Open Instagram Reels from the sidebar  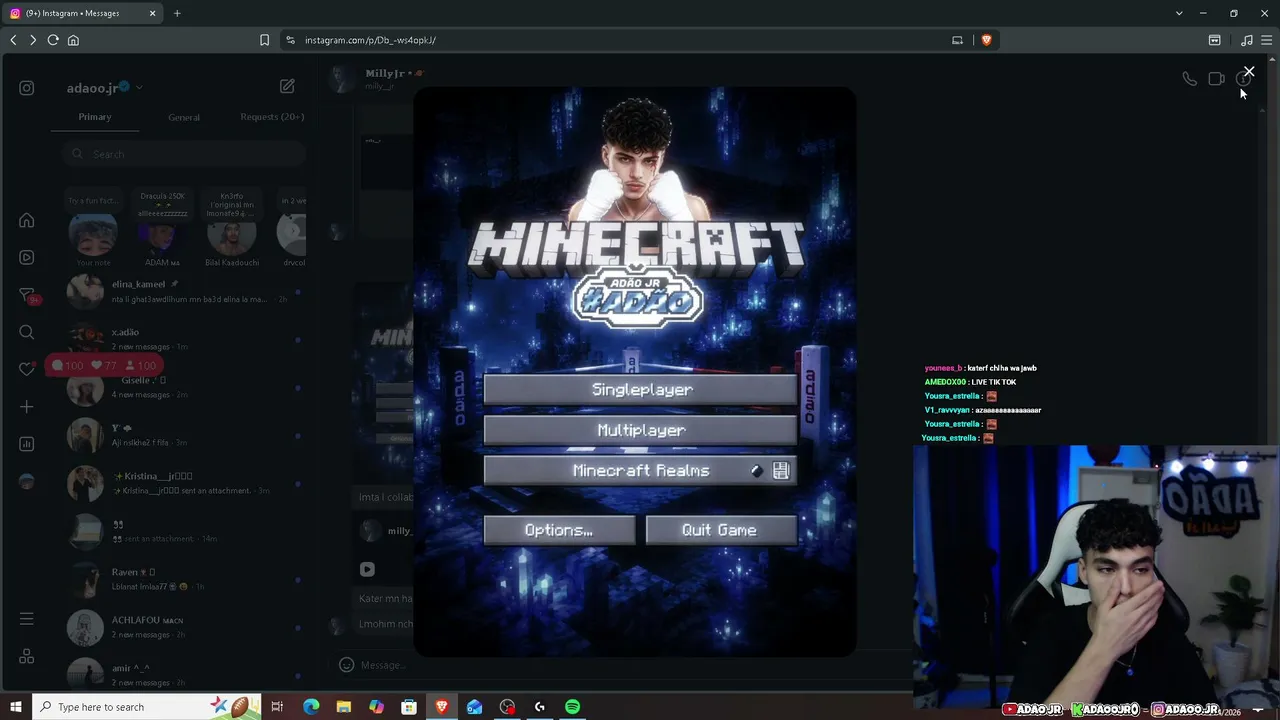[x=27, y=257]
